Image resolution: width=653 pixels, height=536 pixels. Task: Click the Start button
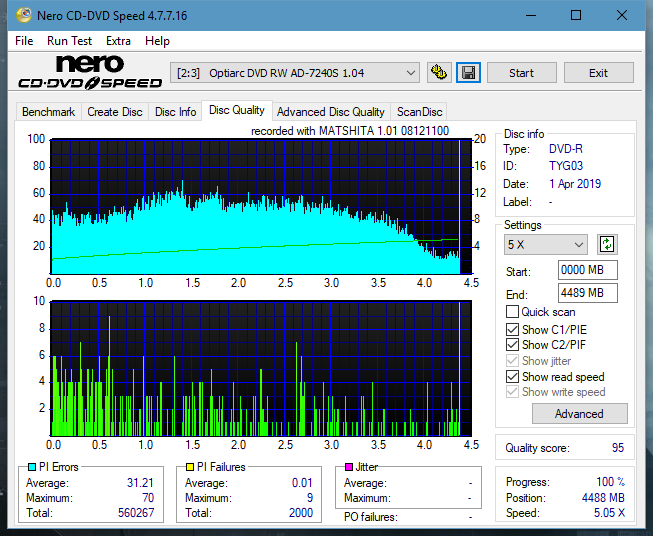click(x=521, y=73)
